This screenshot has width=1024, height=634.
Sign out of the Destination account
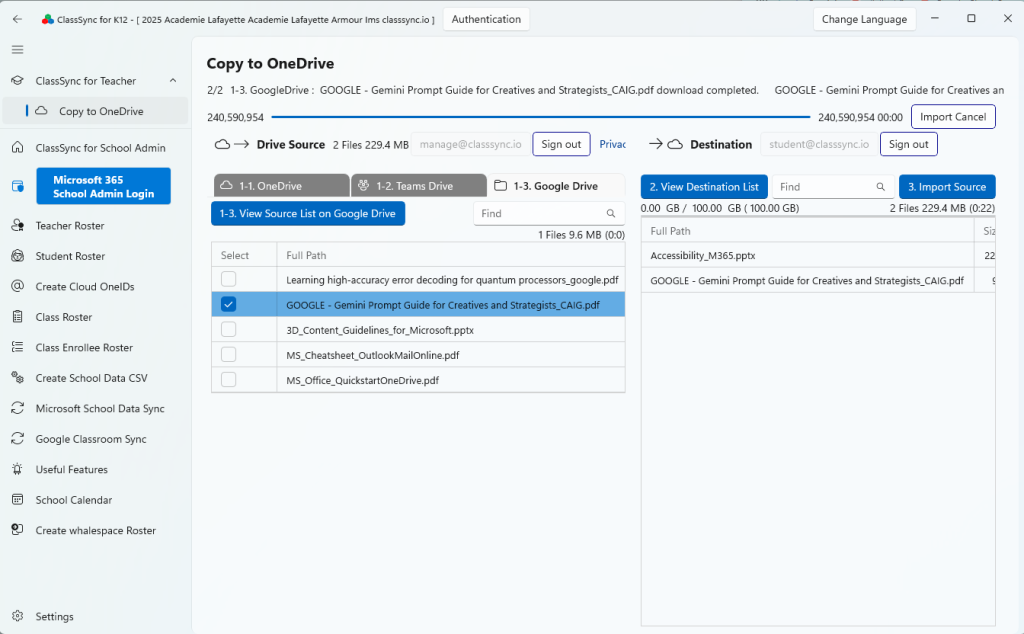point(908,144)
